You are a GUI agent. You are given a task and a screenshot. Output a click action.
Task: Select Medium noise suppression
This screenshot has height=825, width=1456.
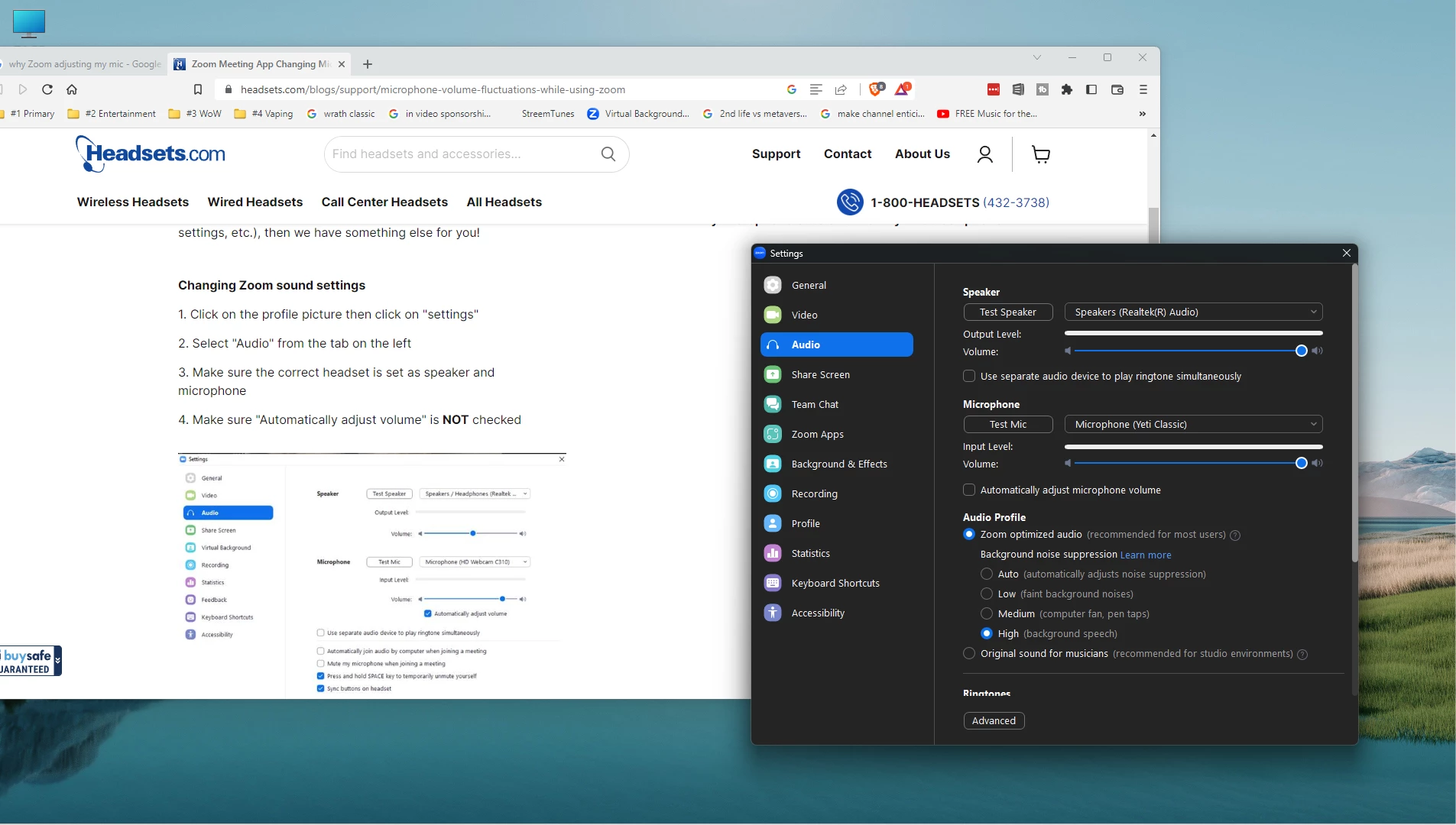[987, 613]
